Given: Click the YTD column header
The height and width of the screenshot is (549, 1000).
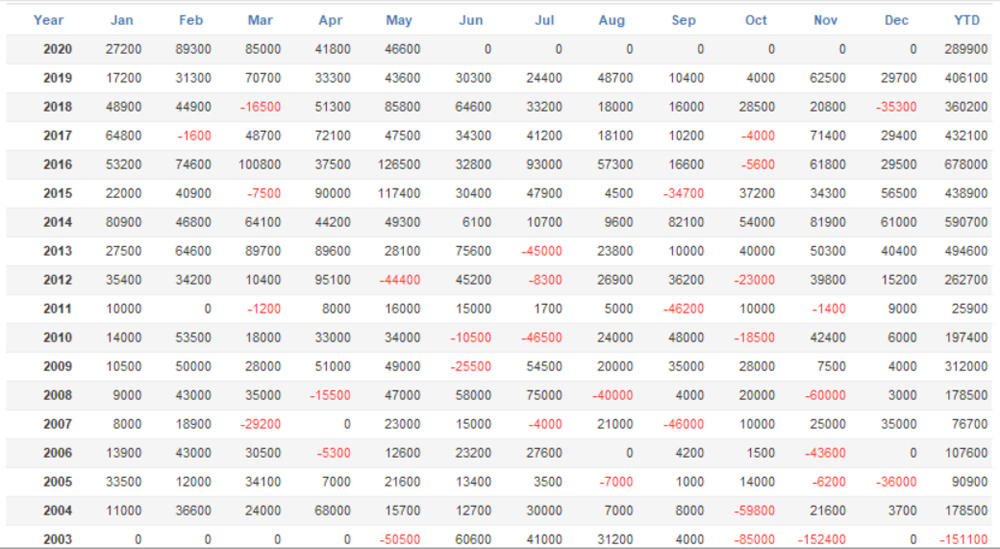Looking at the screenshot, I should click(x=967, y=20).
